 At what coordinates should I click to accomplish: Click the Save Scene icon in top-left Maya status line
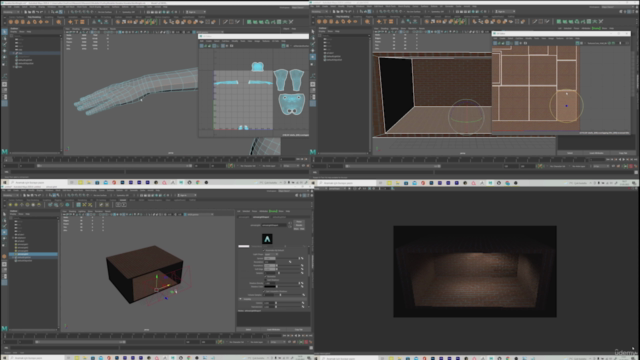coord(33,12)
